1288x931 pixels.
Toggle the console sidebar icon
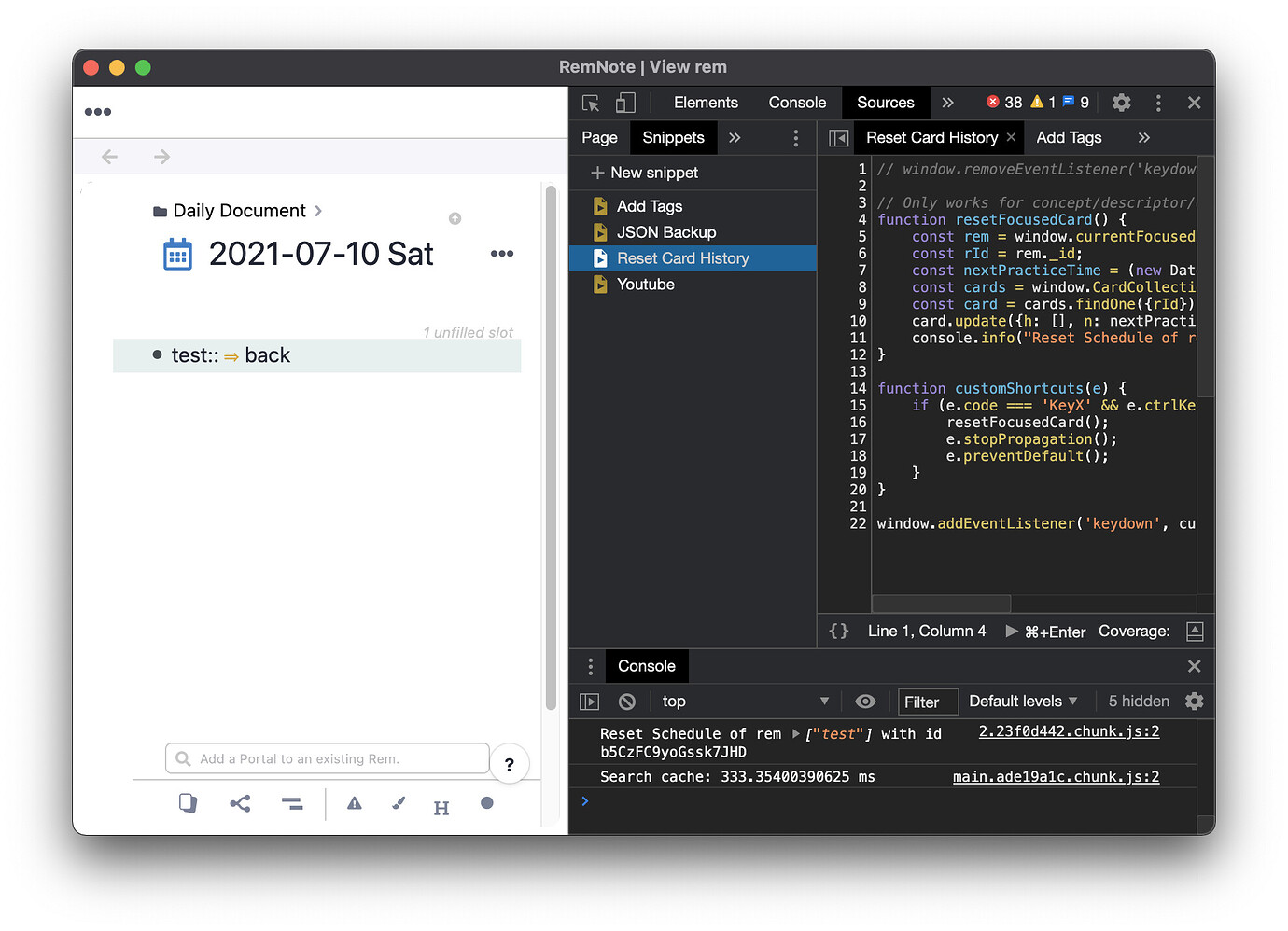pos(589,702)
